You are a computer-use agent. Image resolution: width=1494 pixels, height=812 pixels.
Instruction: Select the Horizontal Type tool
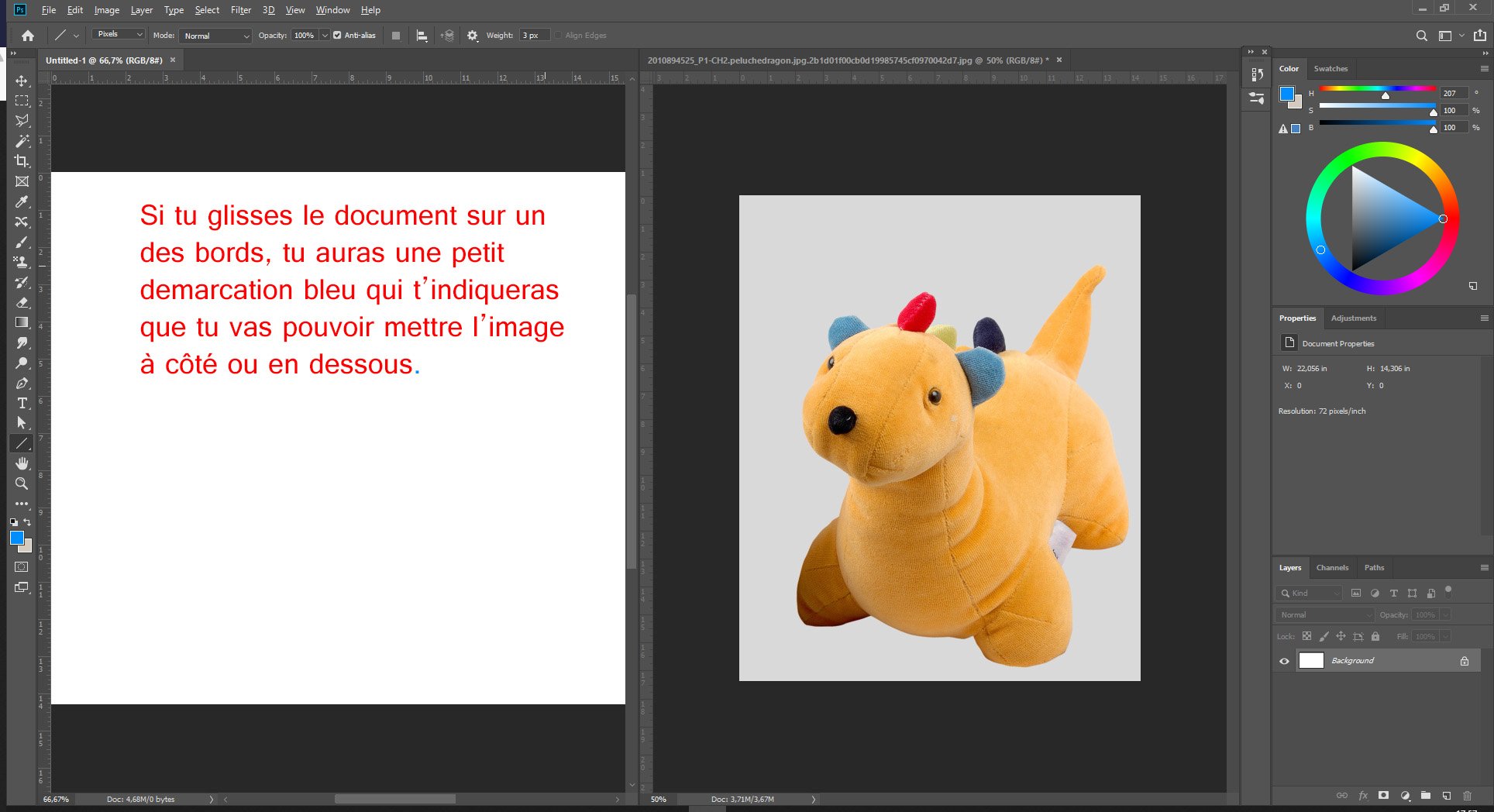[x=22, y=403]
